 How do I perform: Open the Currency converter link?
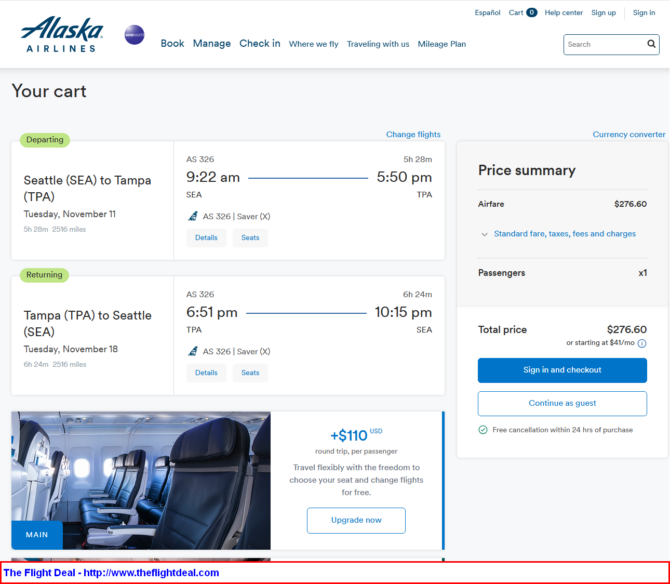629,134
